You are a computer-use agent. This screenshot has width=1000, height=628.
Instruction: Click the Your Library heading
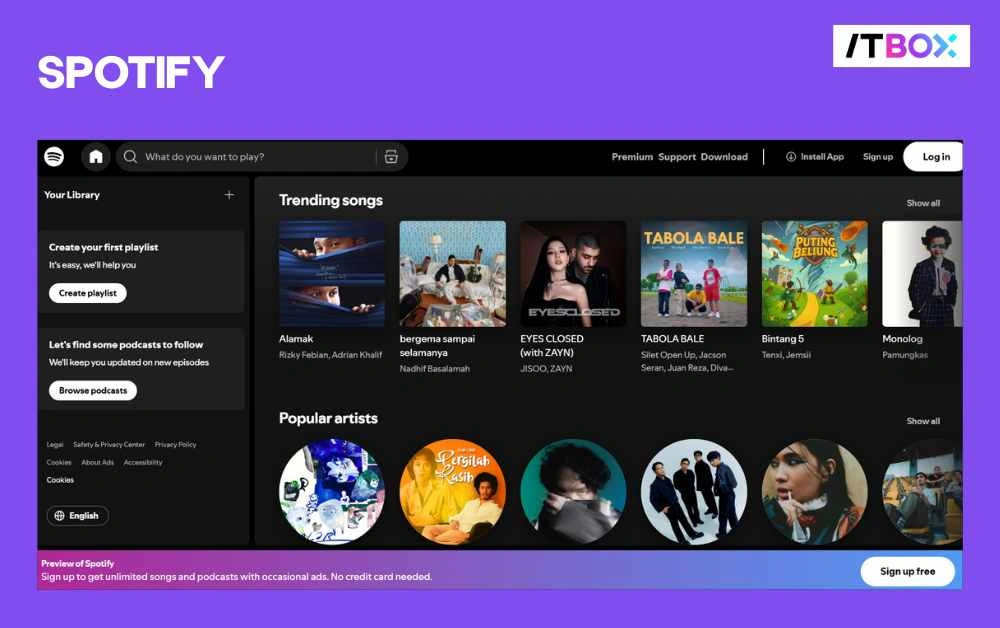click(x=72, y=195)
